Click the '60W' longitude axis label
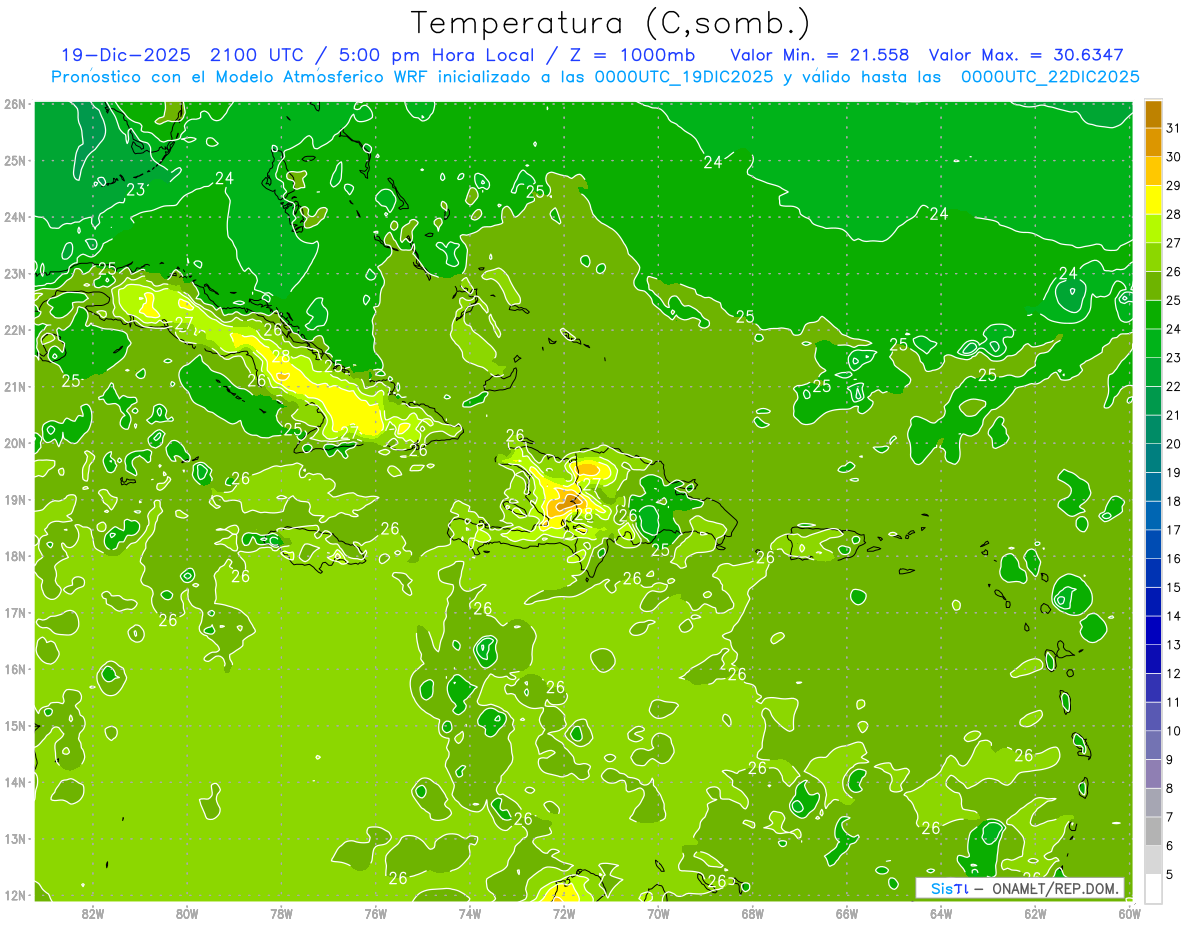The image size is (1200, 927). (x=1130, y=913)
